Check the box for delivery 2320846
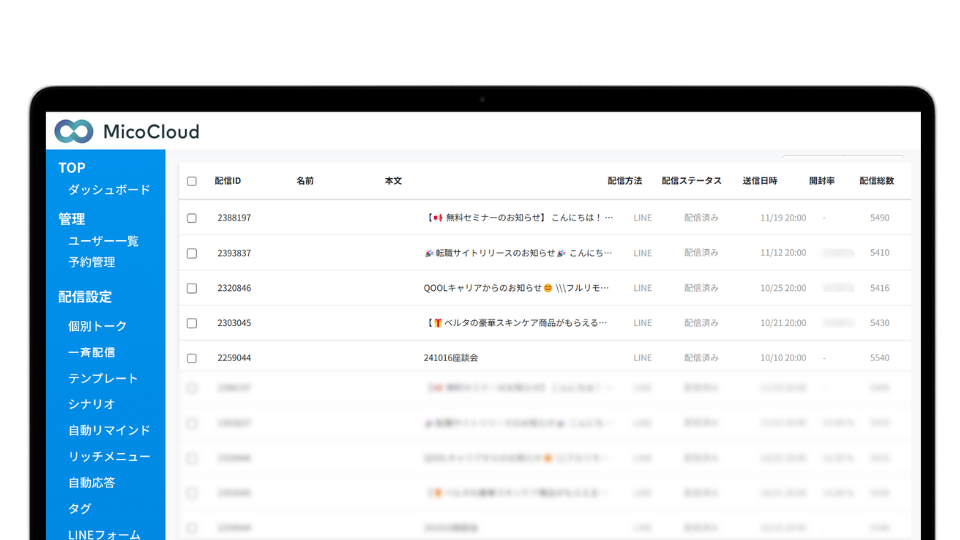The height and width of the screenshot is (540, 960). click(x=192, y=288)
